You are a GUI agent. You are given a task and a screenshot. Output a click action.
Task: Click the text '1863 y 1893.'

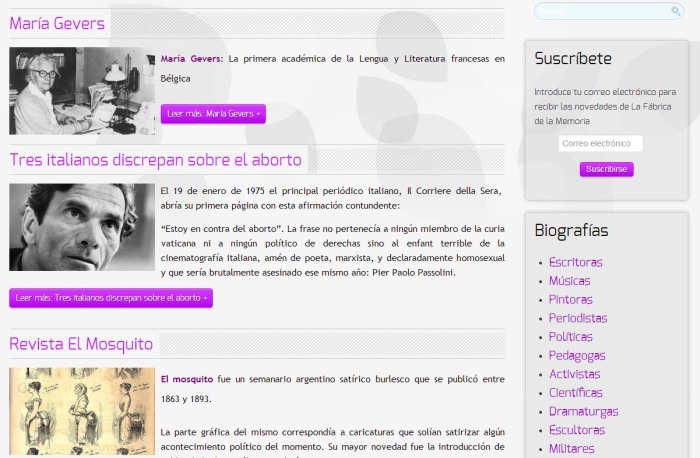[186, 399]
